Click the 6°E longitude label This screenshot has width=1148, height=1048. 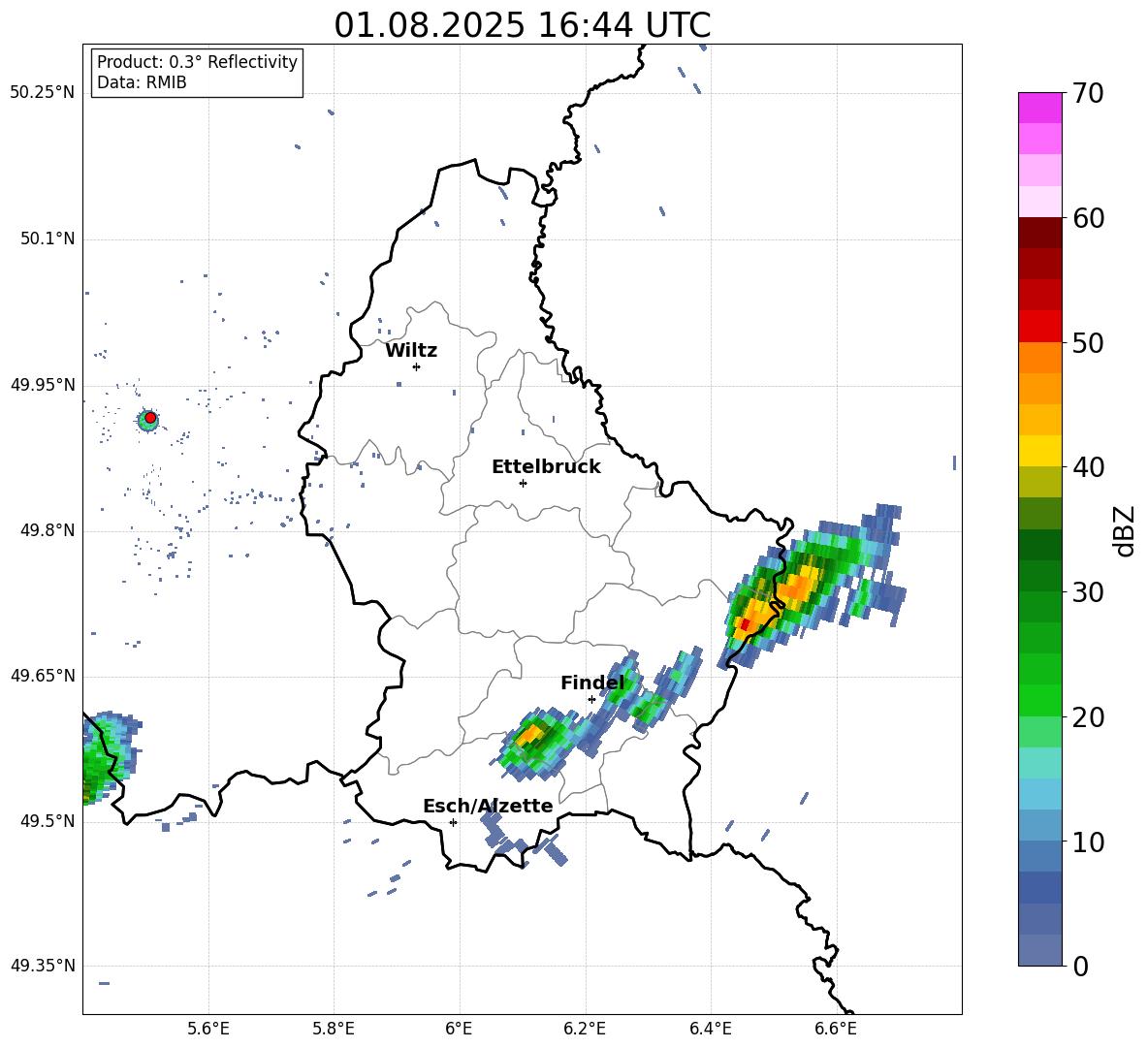point(459,1029)
